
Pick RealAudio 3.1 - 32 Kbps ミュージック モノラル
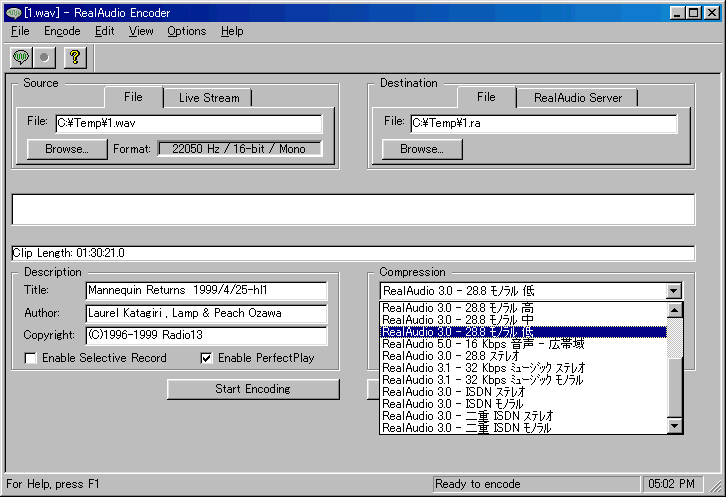tap(523, 380)
